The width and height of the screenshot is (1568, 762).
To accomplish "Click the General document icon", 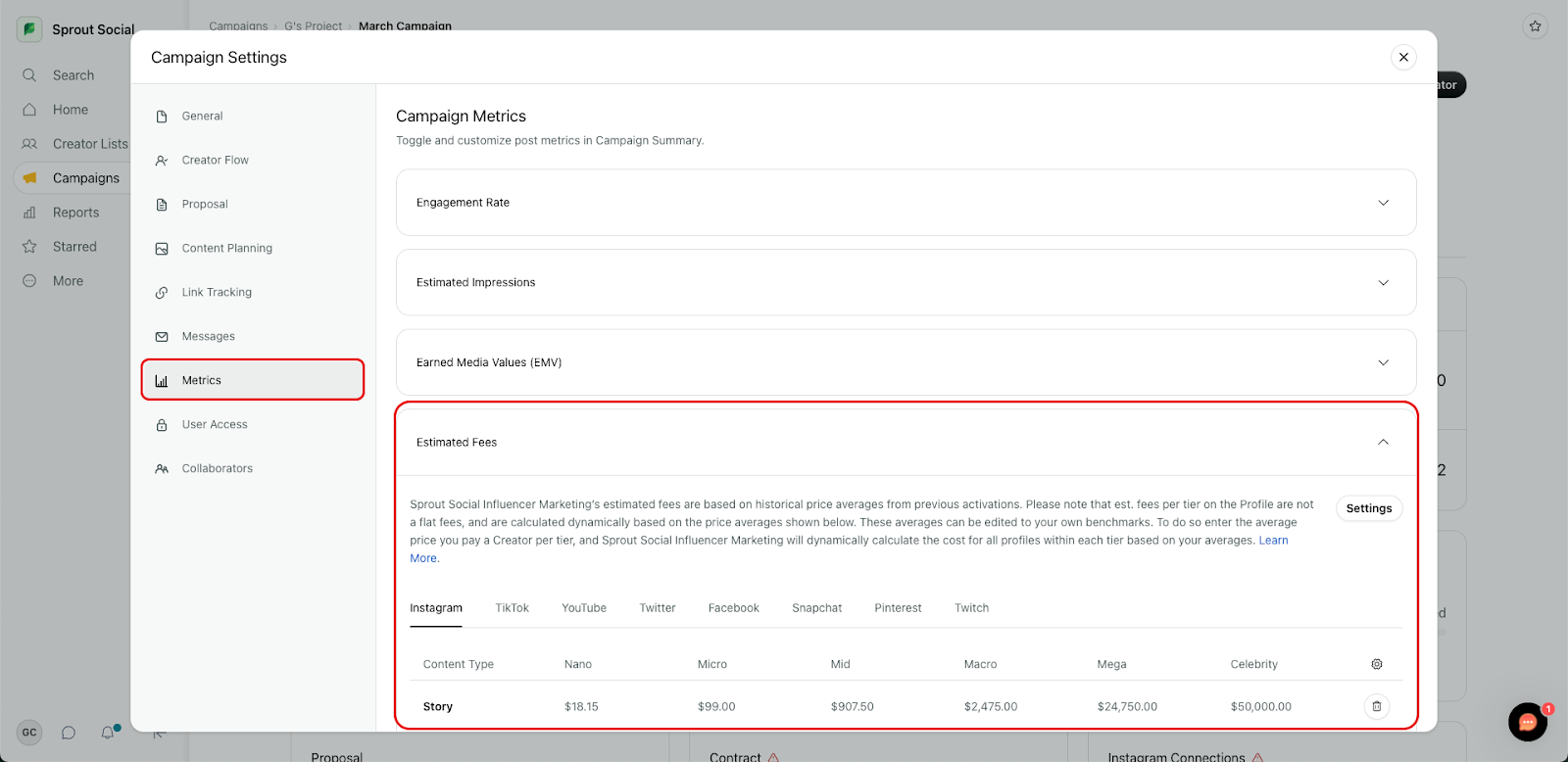I will 162,117.
